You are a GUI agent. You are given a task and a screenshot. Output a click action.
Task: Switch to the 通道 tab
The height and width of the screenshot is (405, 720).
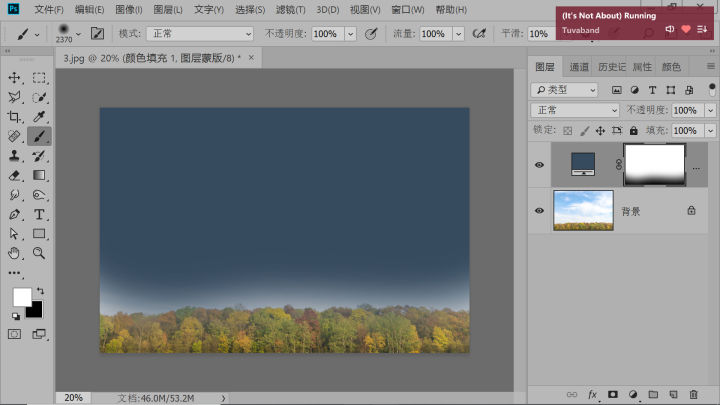579,67
